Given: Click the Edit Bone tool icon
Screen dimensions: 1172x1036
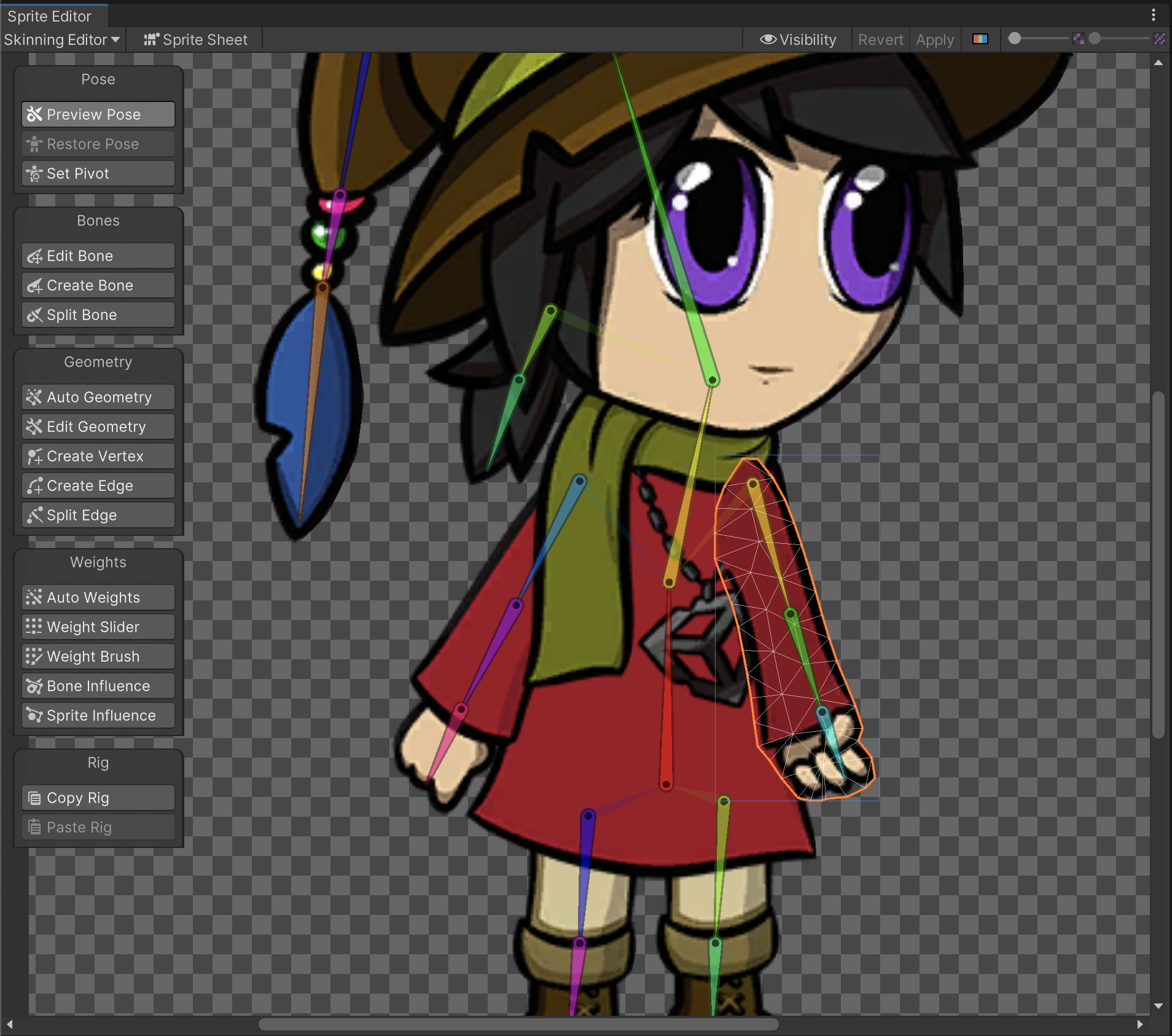Looking at the screenshot, I should [34, 256].
